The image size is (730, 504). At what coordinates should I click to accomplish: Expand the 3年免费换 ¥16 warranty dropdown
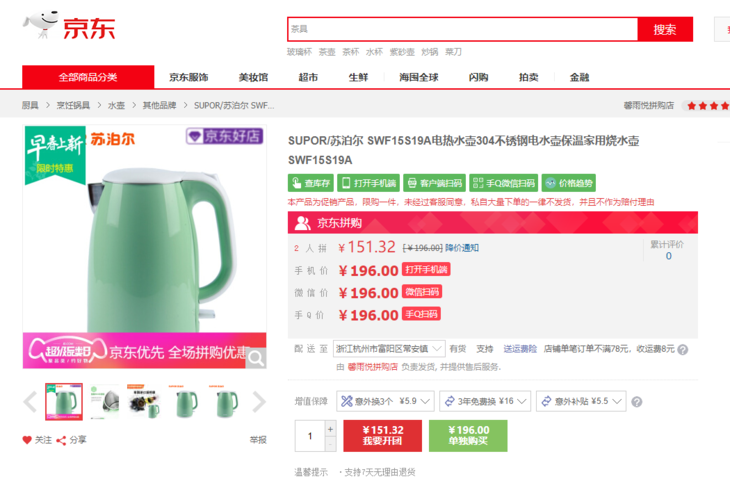(x=484, y=401)
